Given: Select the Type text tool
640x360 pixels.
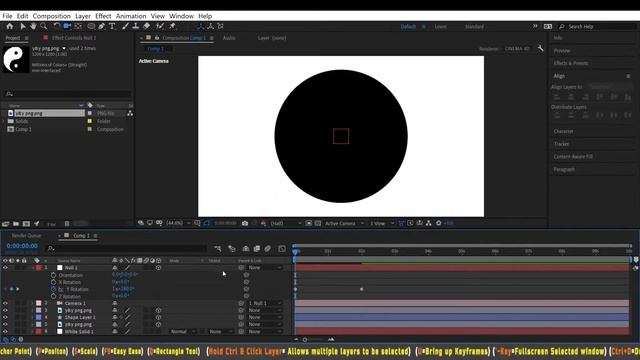Looking at the screenshot, I should (112, 26).
